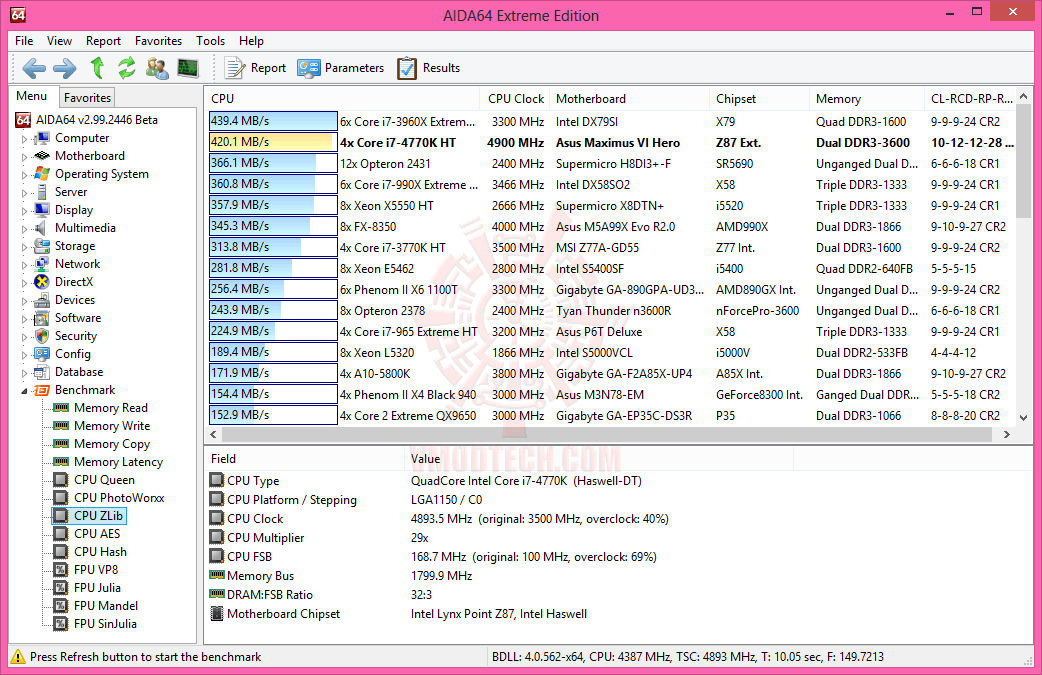This screenshot has height=675, width=1042.
Task: Collapse the Benchmark tree node
Action: click(25, 391)
